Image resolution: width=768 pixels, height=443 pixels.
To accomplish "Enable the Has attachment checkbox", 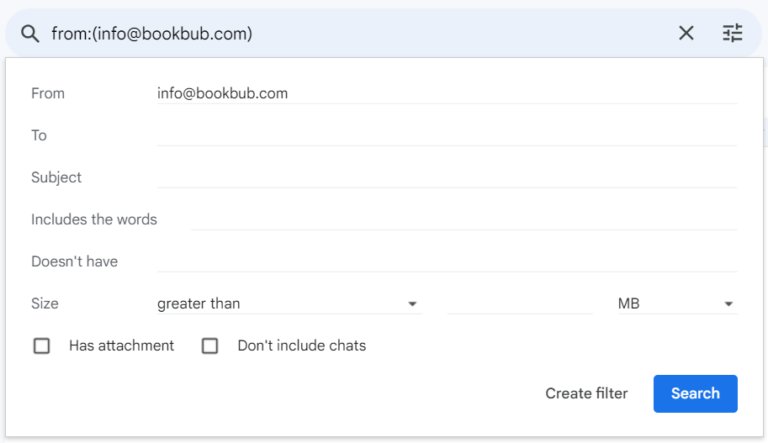I will 42,345.
